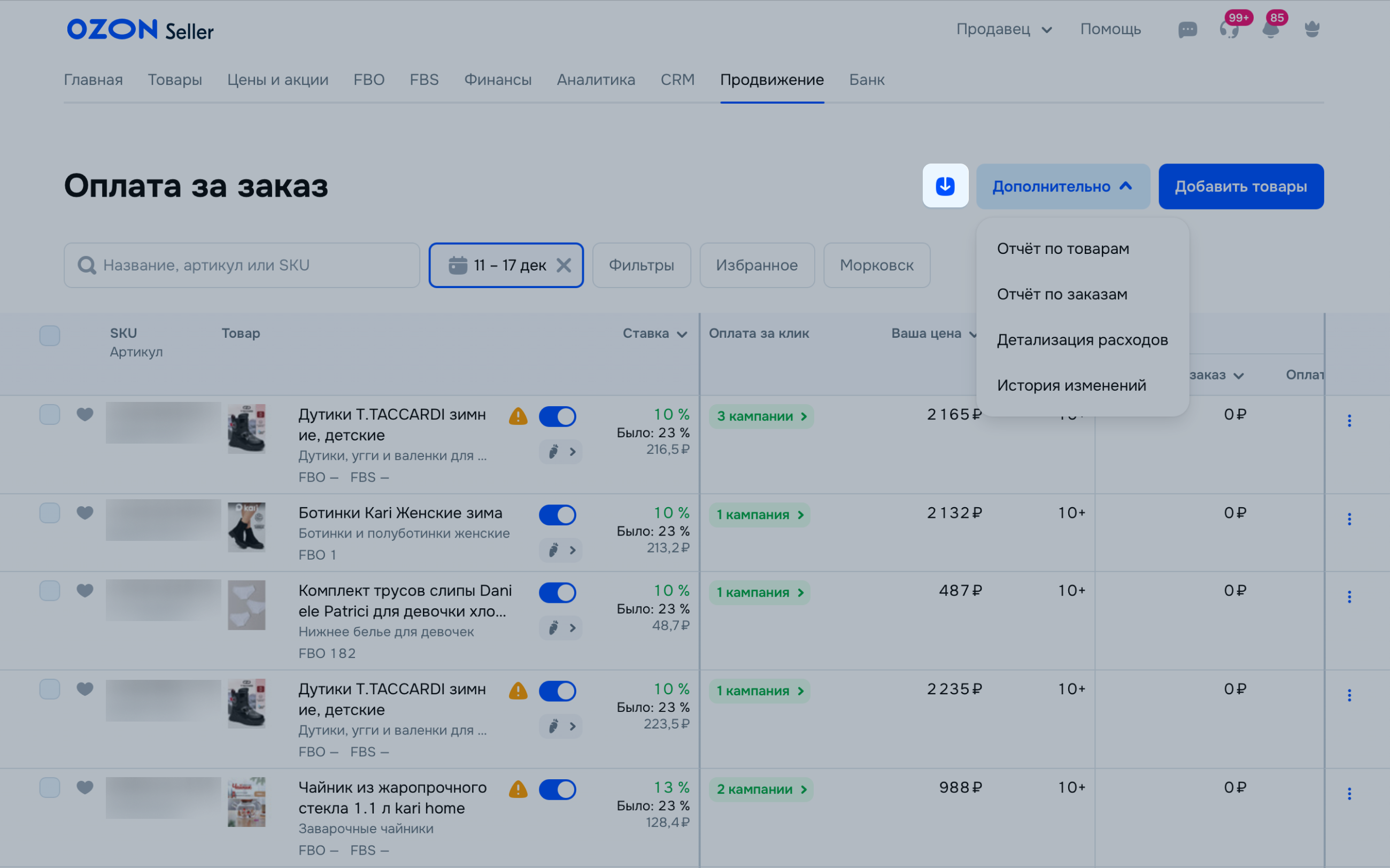
Task: Expand the Продавец dropdown in header
Action: coord(1003,29)
